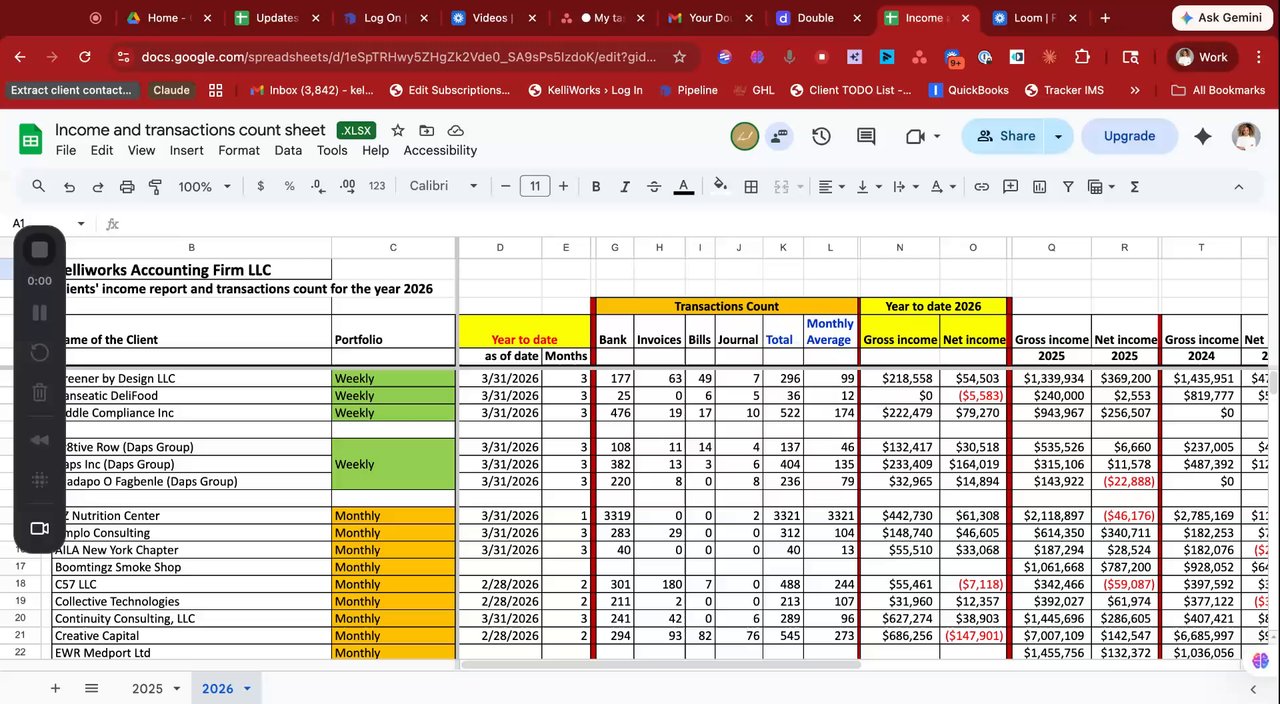
Task: Star the Income and transactions document
Action: point(398,130)
